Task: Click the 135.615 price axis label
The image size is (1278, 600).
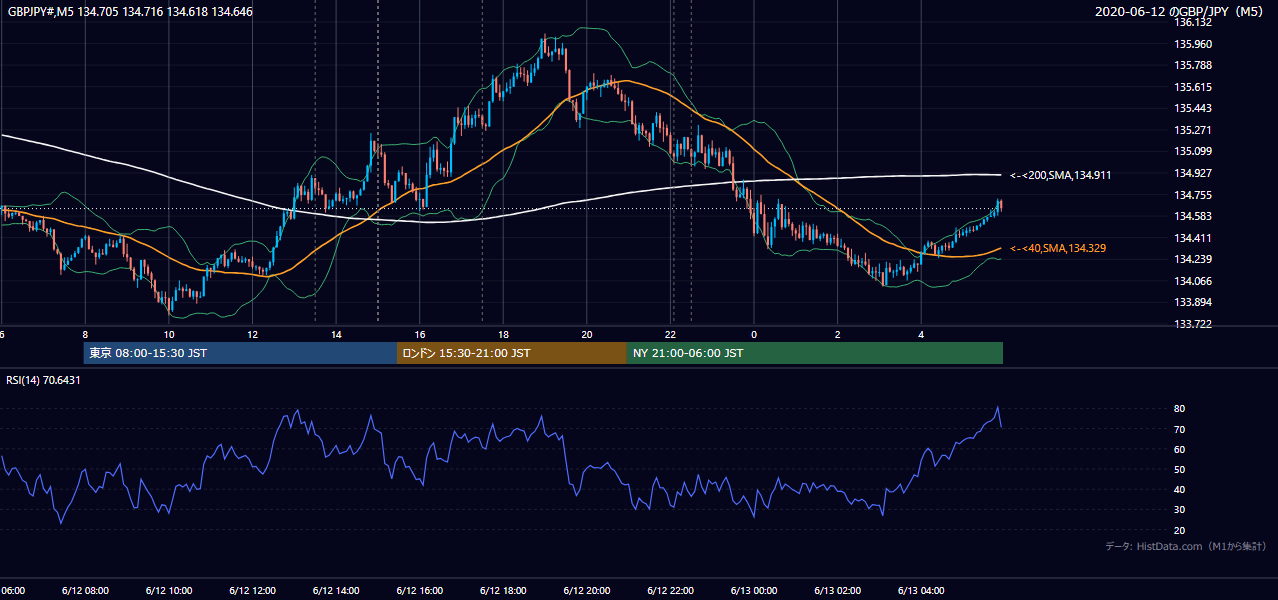Action: pyautogui.click(x=1193, y=87)
